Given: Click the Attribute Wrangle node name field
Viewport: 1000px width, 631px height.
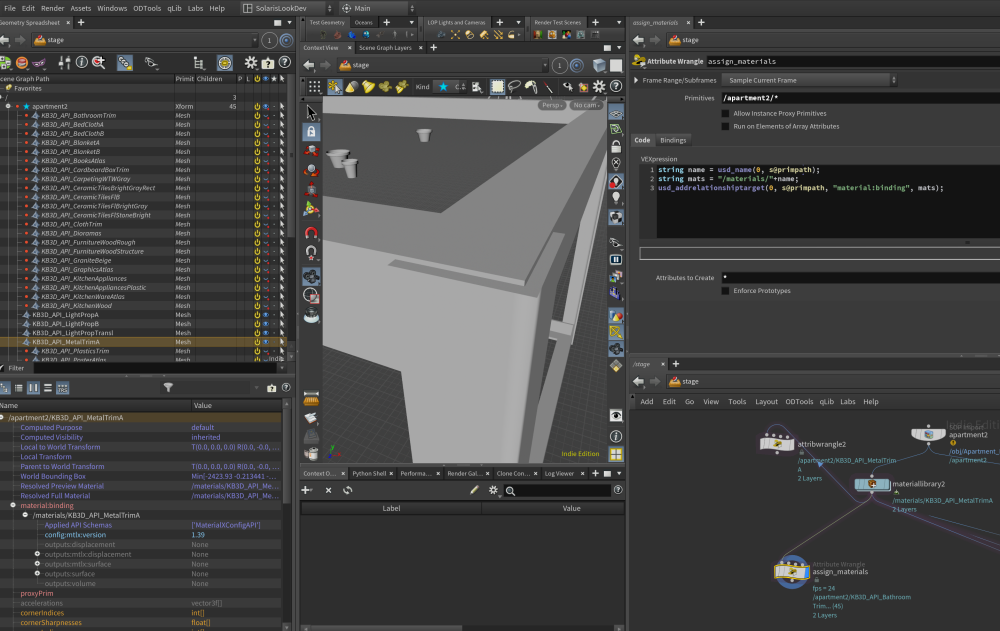Looking at the screenshot, I should tap(853, 62).
